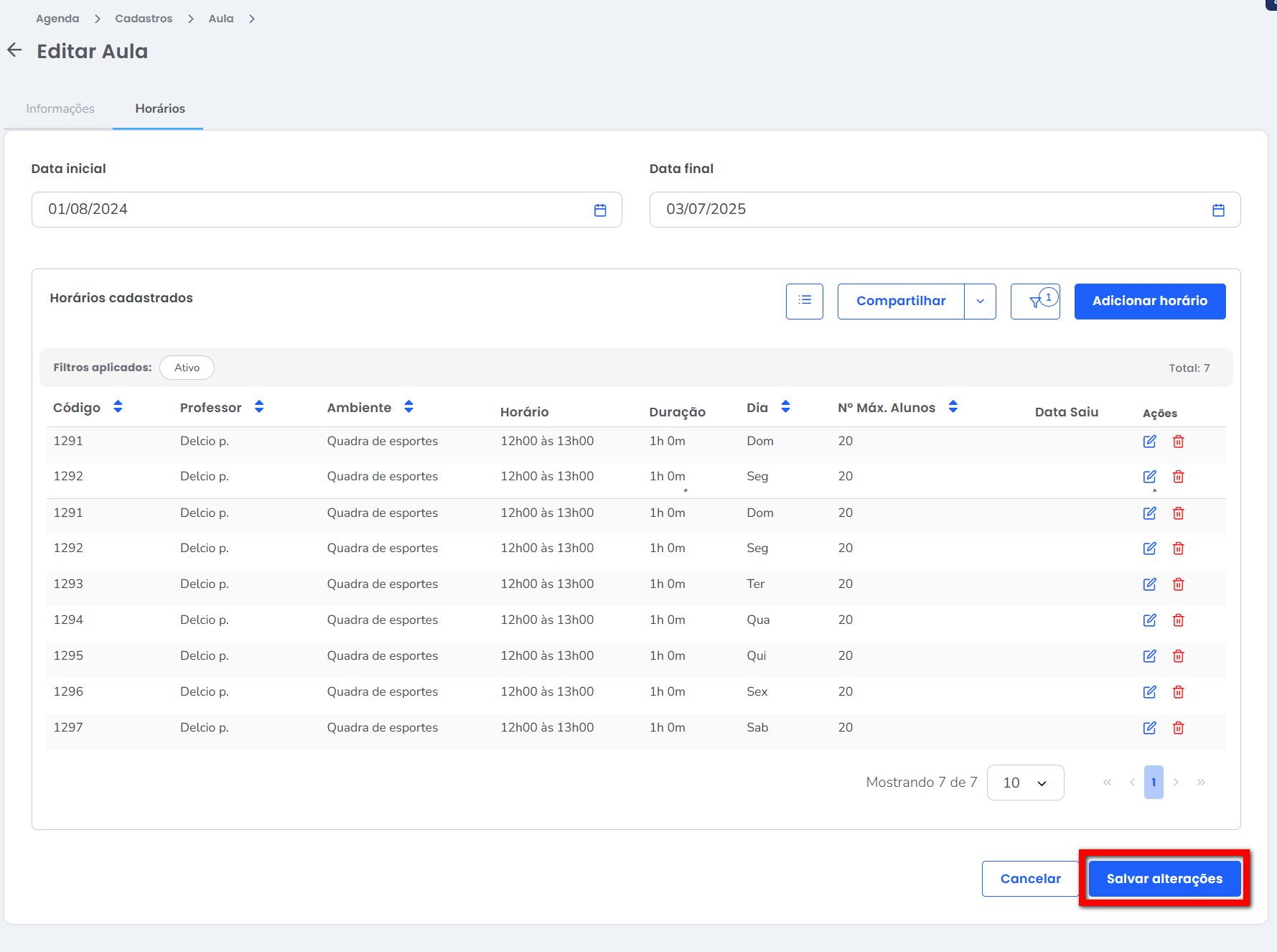
Task: Select the code cell '1293'
Action: point(68,584)
